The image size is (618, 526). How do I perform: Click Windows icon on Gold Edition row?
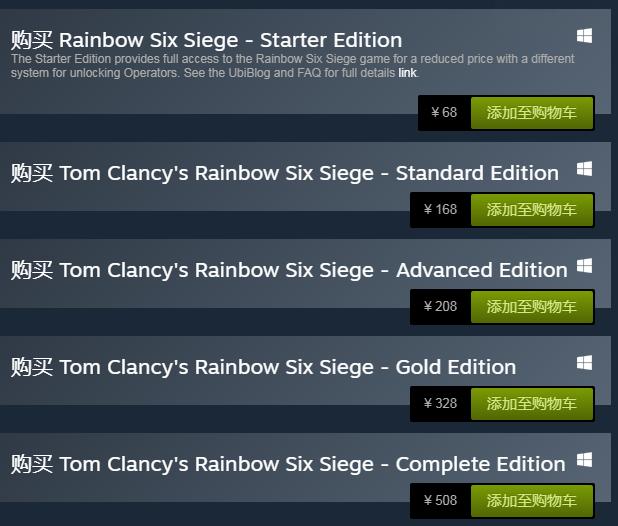(585, 362)
